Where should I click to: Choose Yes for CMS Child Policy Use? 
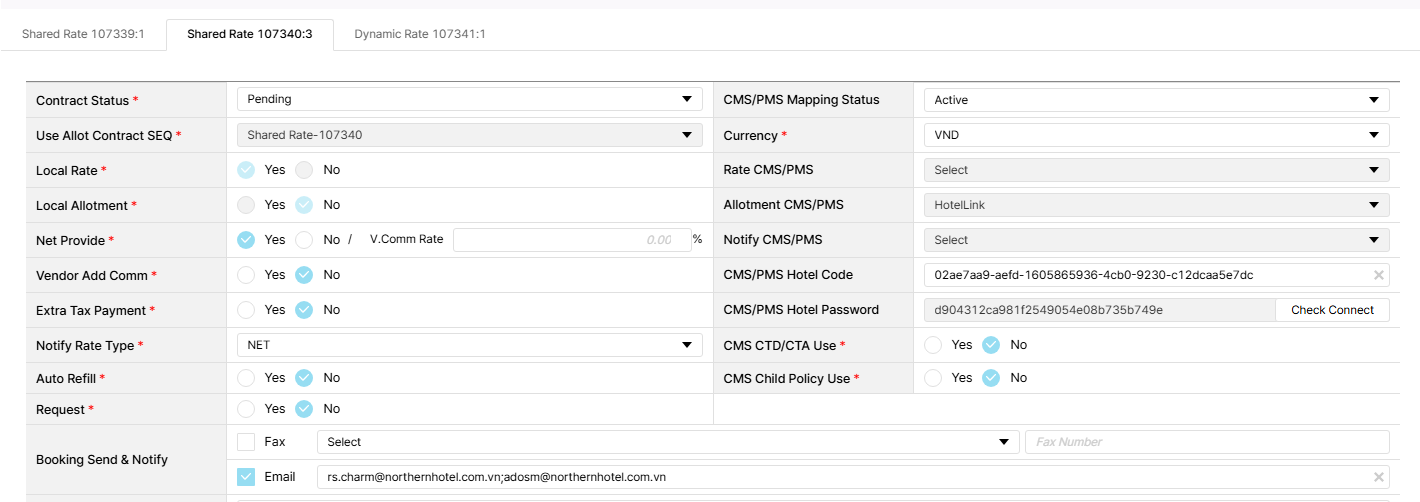tap(933, 378)
